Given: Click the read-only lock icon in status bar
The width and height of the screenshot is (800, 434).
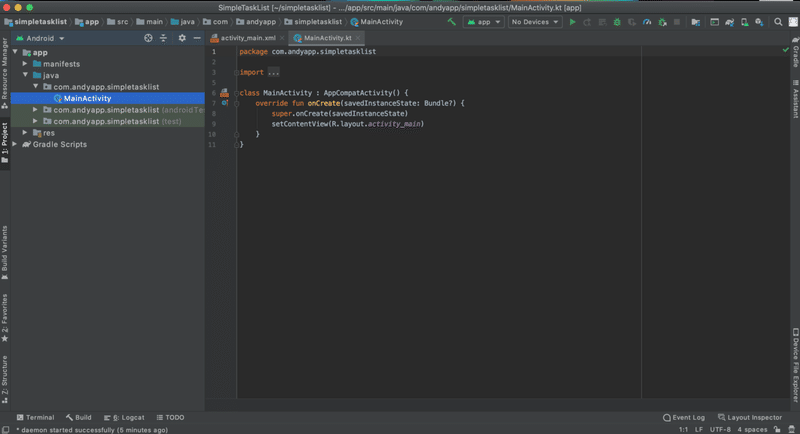Looking at the screenshot, I should (777, 429).
